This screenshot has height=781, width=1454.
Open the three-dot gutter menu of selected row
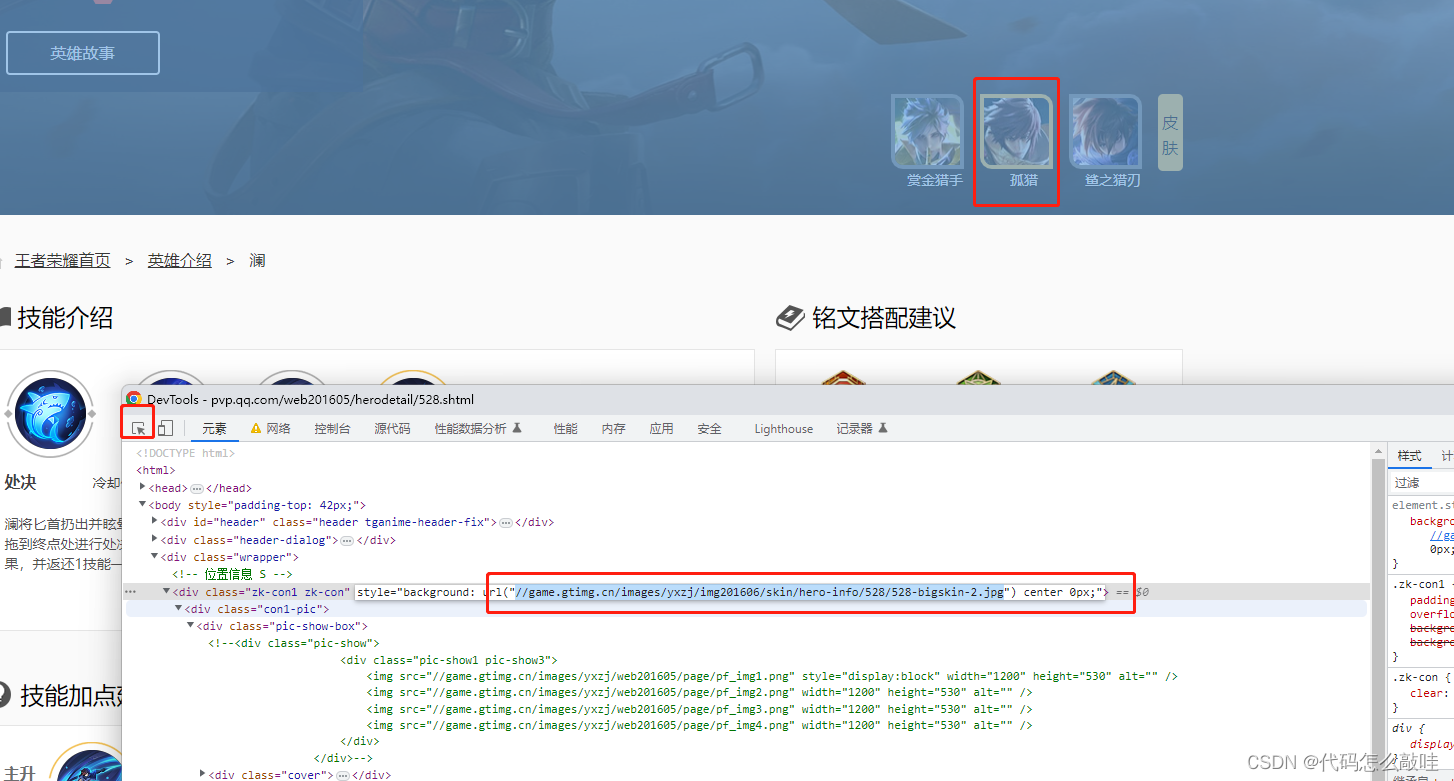(x=130, y=592)
